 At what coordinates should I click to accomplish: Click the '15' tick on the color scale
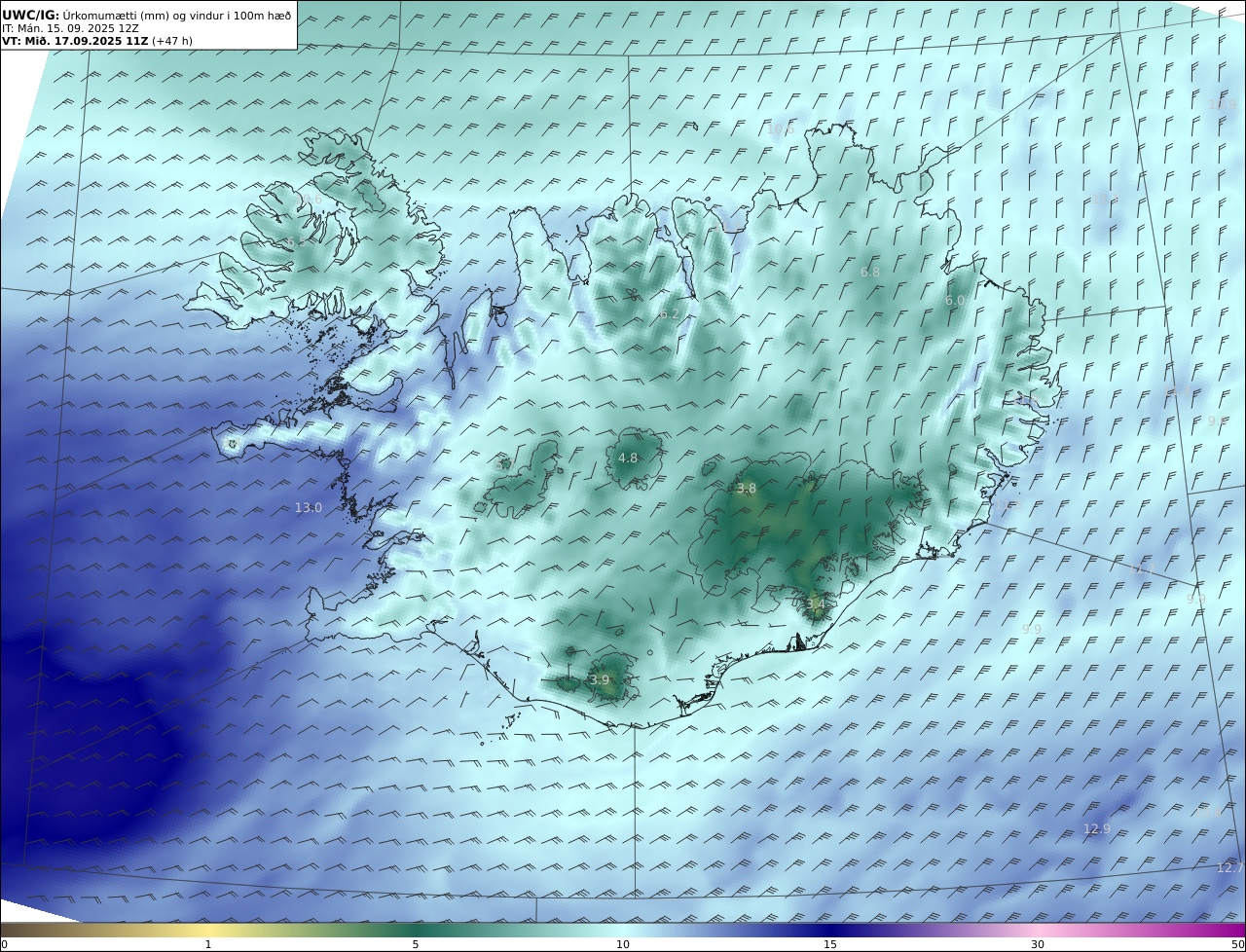click(x=830, y=944)
